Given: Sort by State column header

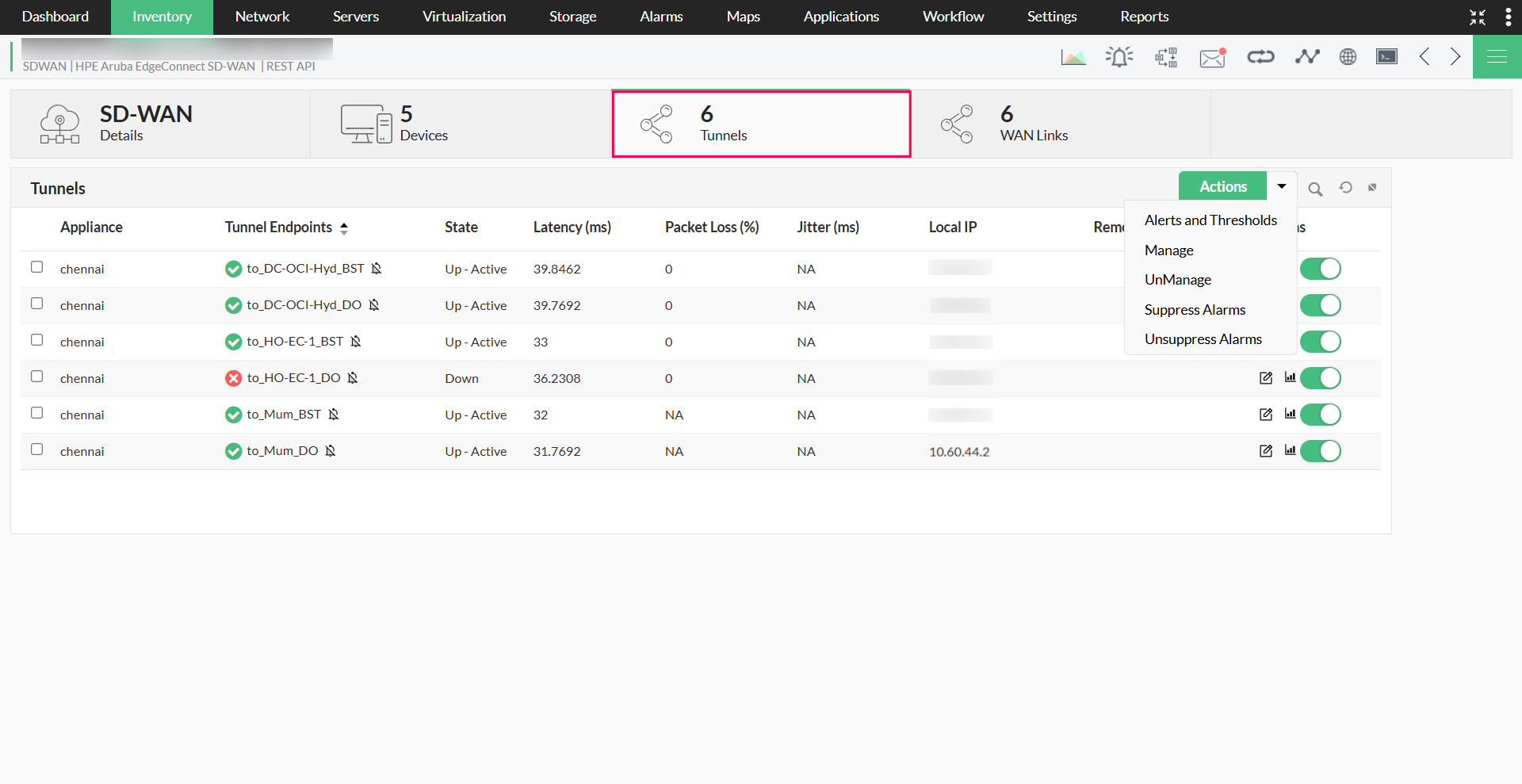Looking at the screenshot, I should pos(461,228).
